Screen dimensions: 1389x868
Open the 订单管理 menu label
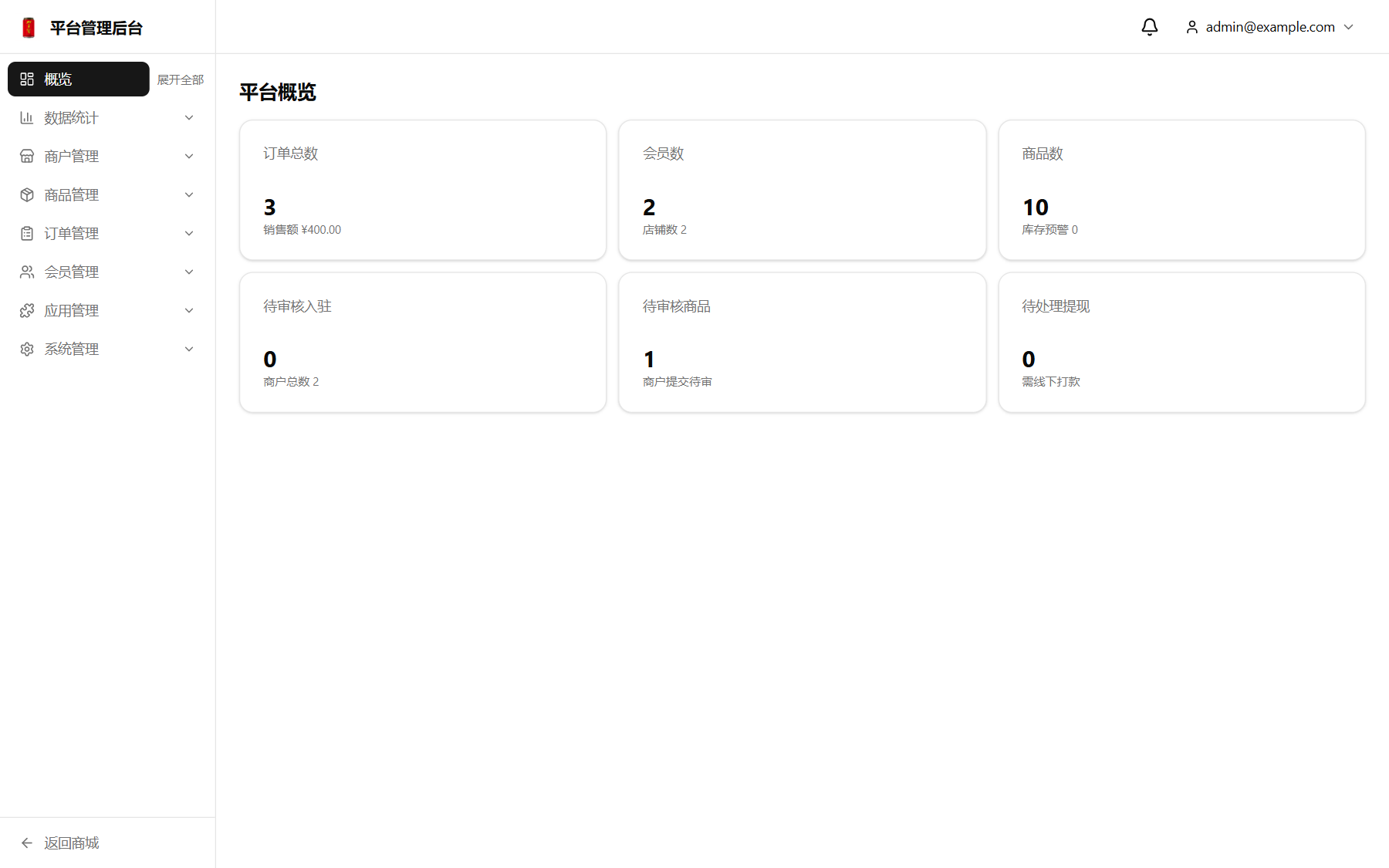(x=71, y=233)
